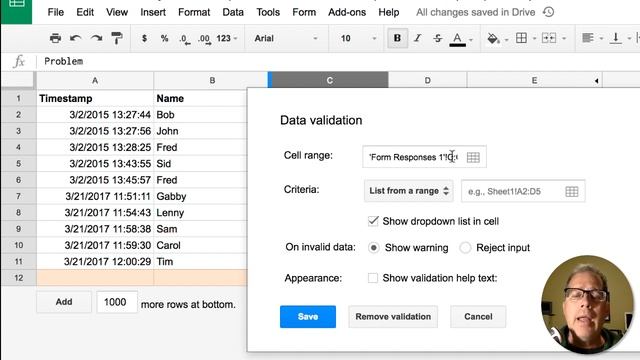Click the fx formula icon
The width and height of the screenshot is (640, 360).
[x=19, y=62]
